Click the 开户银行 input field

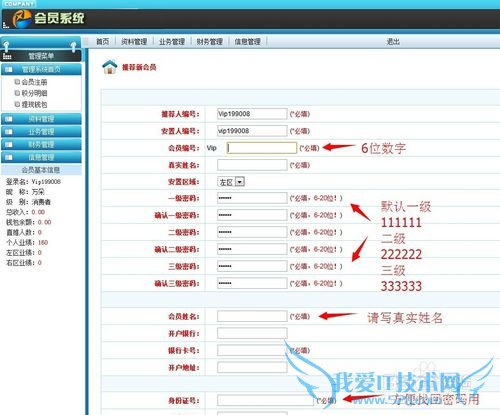[x=252, y=333]
